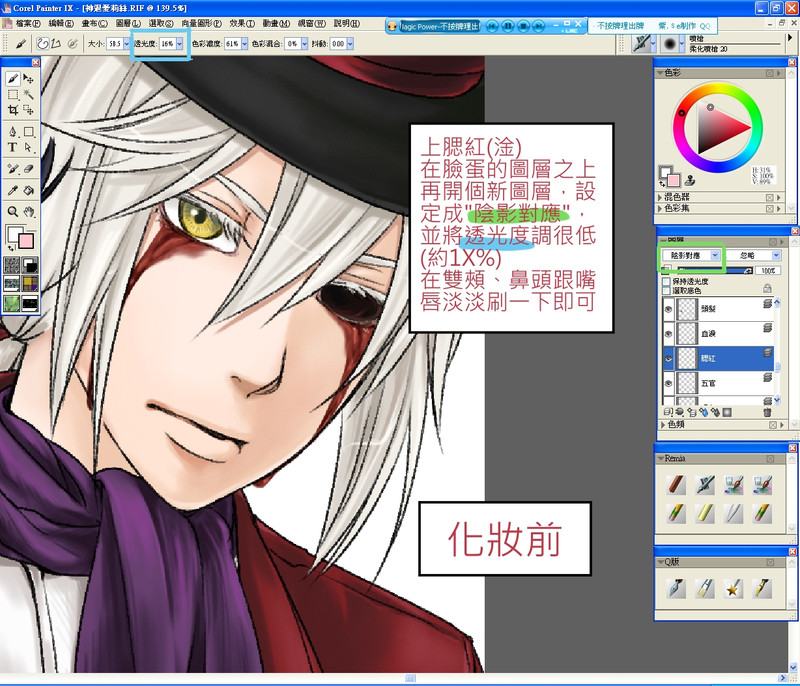This screenshot has height=686, width=800.
Task: Expand the 混色器 panel
Action: 660,197
